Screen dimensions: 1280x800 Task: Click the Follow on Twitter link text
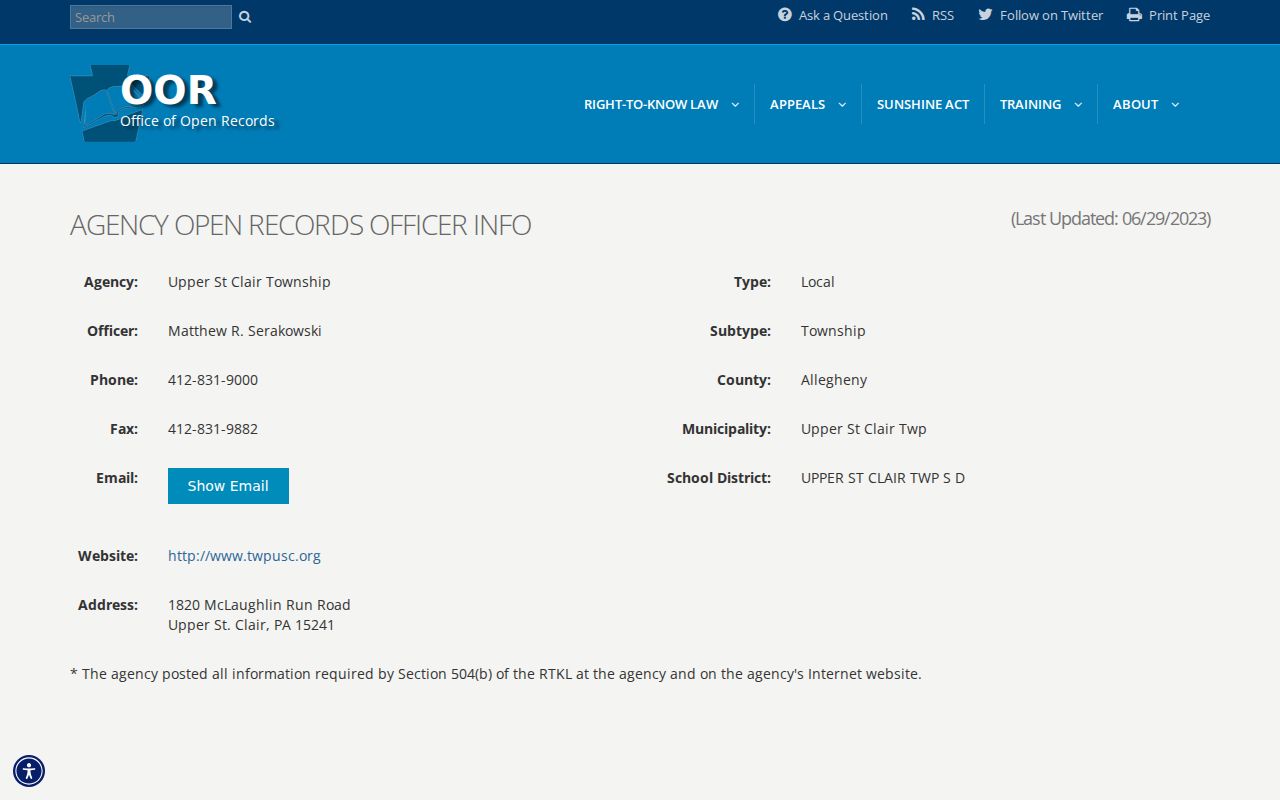click(1051, 15)
